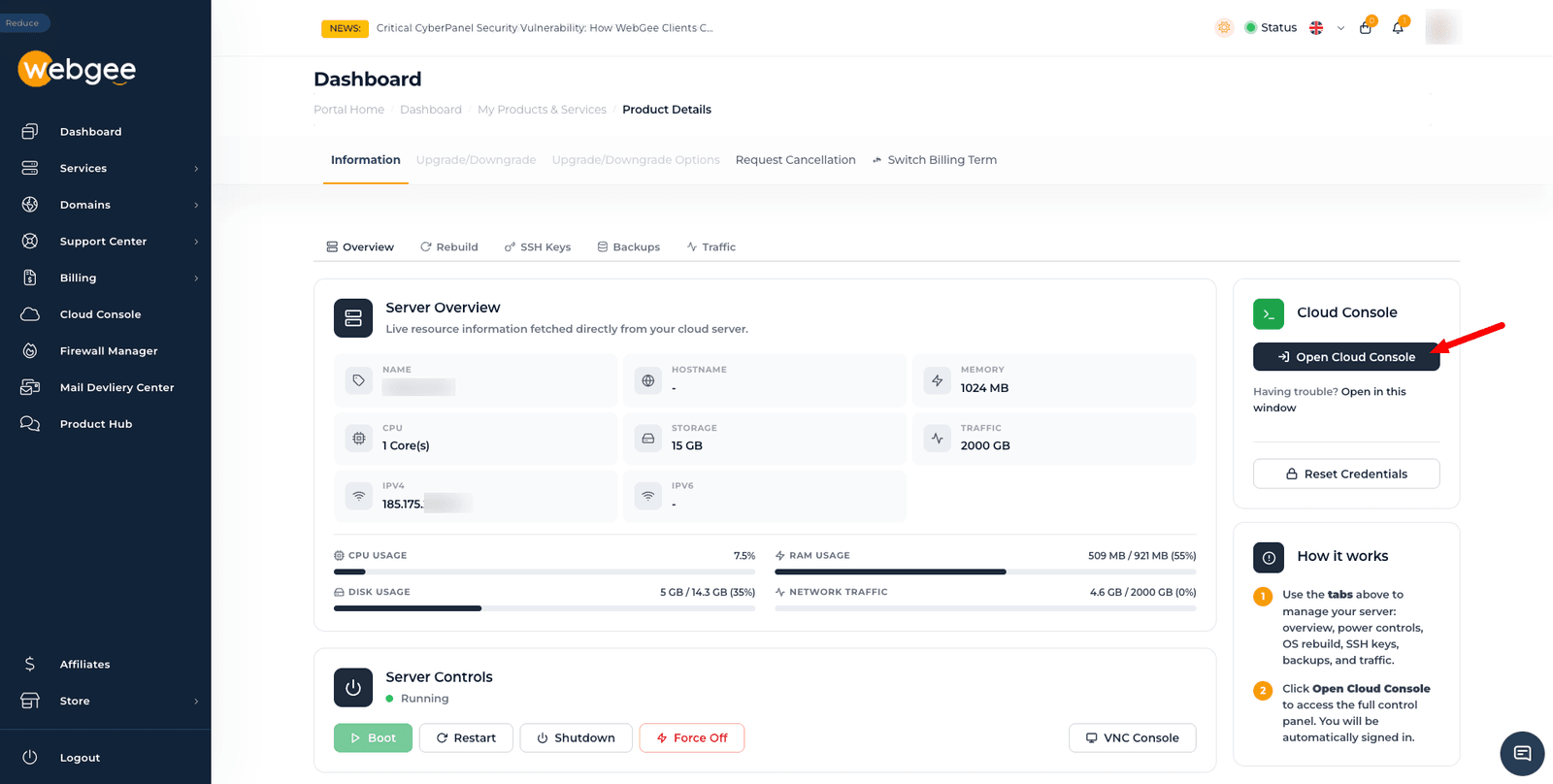Open the CyberPanel news headline
Image resolution: width=1553 pixels, height=784 pixels.
pos(545,28)
